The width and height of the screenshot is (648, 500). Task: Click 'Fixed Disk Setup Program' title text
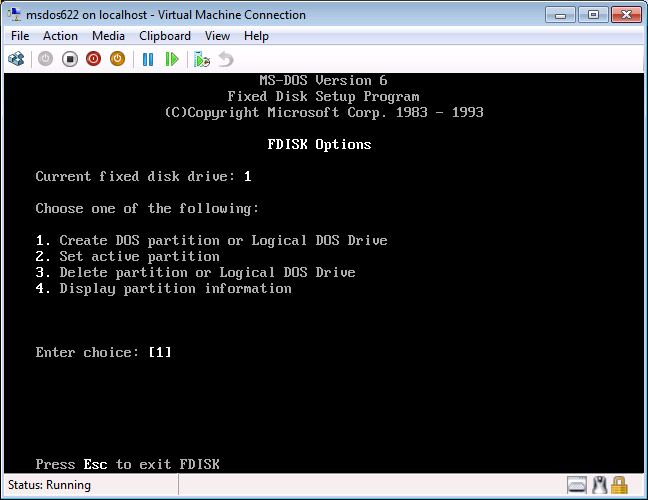[x=323, y=97]
